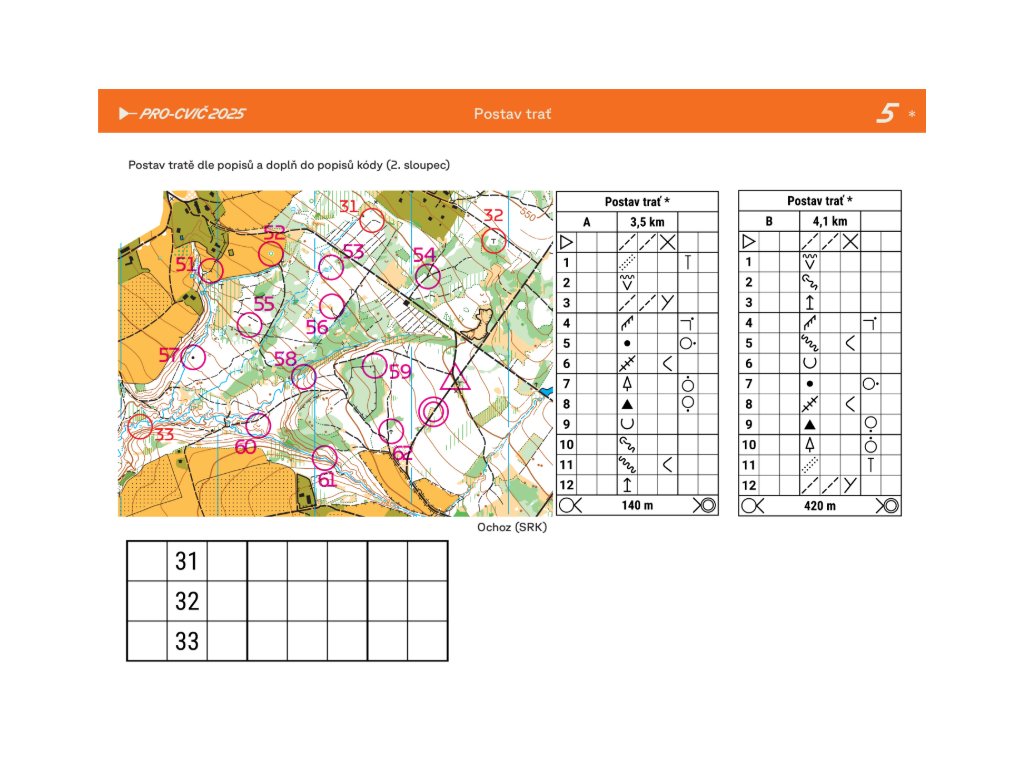1024x768 pixels.
Task: Click the empty cell right of 31 in answer grid
Action: click(x=227, y=561)
